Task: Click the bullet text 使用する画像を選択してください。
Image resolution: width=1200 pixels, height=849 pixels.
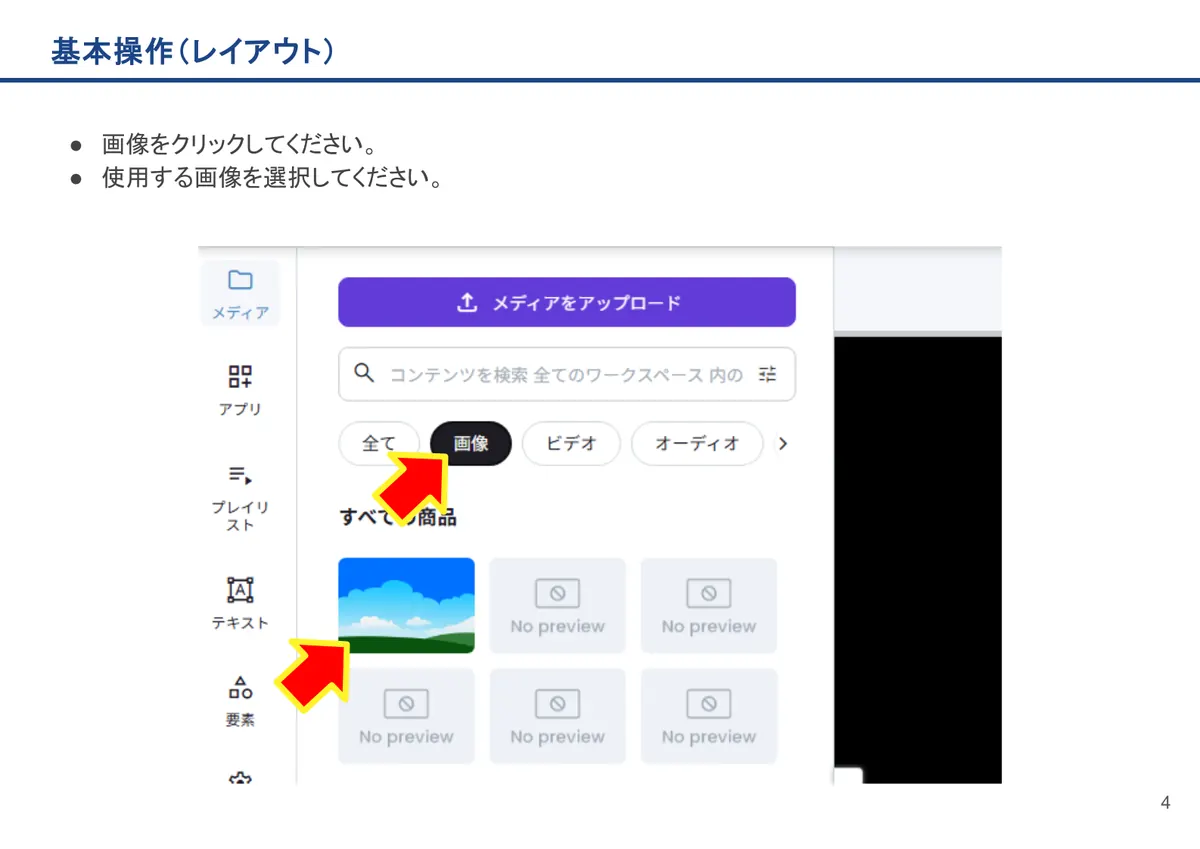Action: point(273,180)
